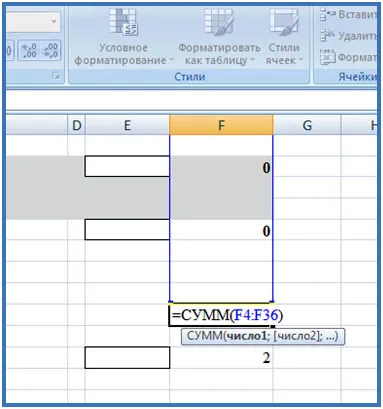This screenshot has width=383, height=409.
Task: Open the number format dropdown
Action: click(x=54, y=22)
